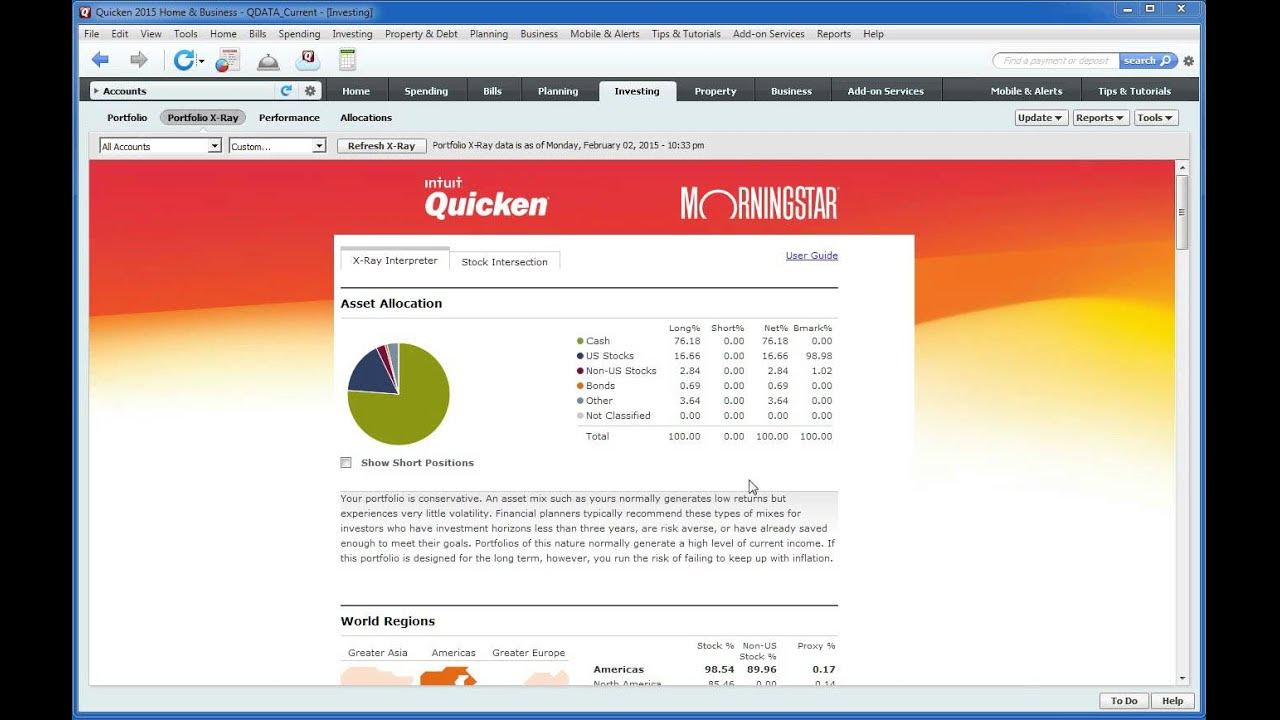The height and width of the screenshot is (720, 1280).
Task: Select the X-Ray Interpreter tab
Action: point(395,260)
